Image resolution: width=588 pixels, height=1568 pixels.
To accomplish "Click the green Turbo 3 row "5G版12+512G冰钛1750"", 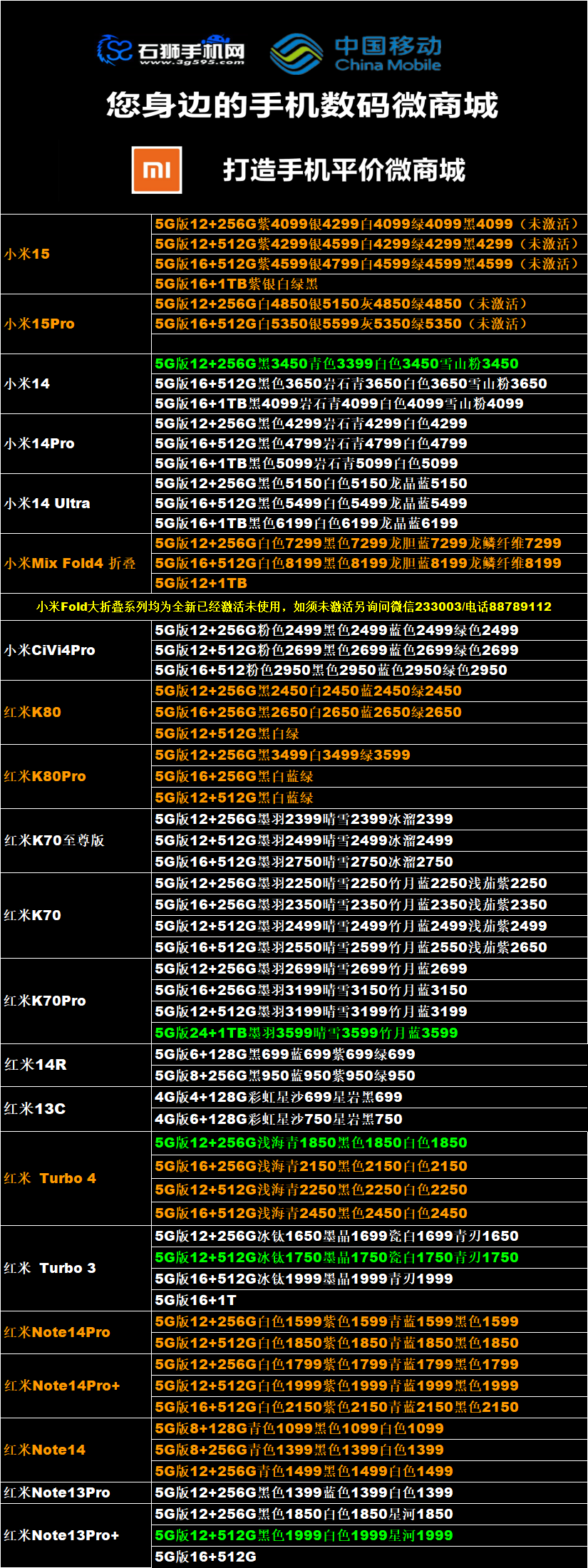I will (x=369, y=1257).
